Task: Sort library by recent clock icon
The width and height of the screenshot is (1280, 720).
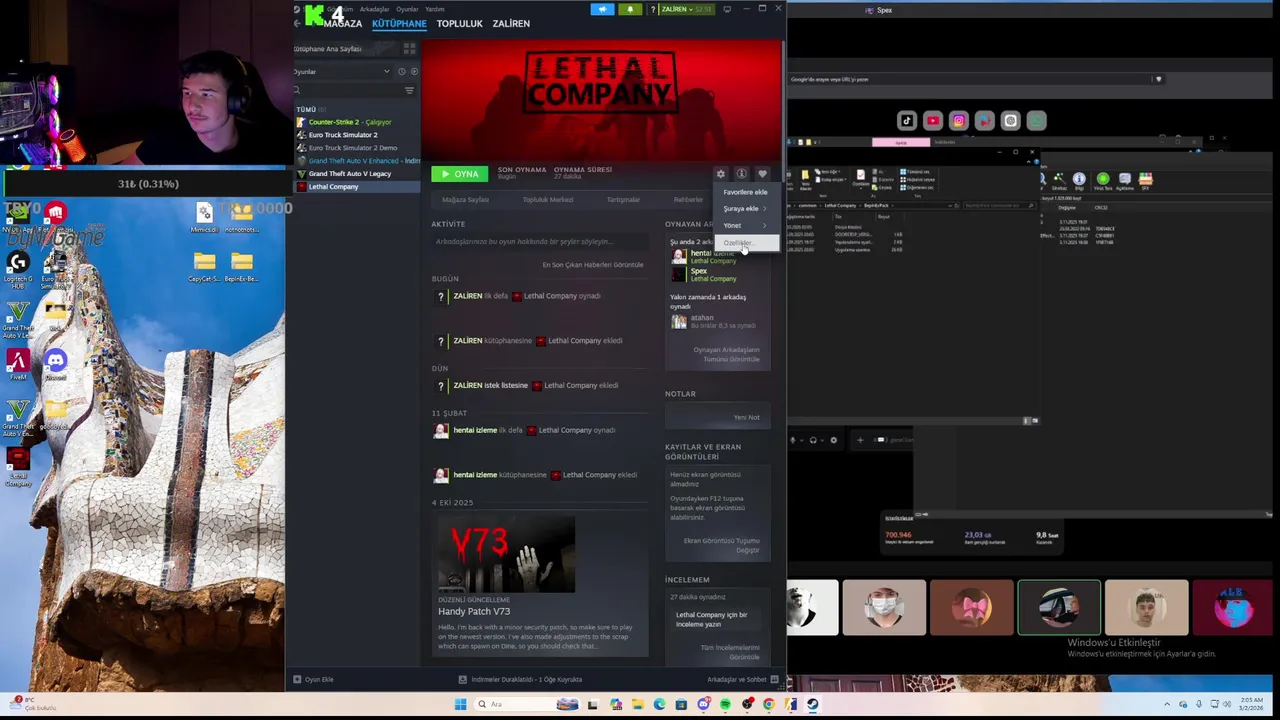Action: 402,71
